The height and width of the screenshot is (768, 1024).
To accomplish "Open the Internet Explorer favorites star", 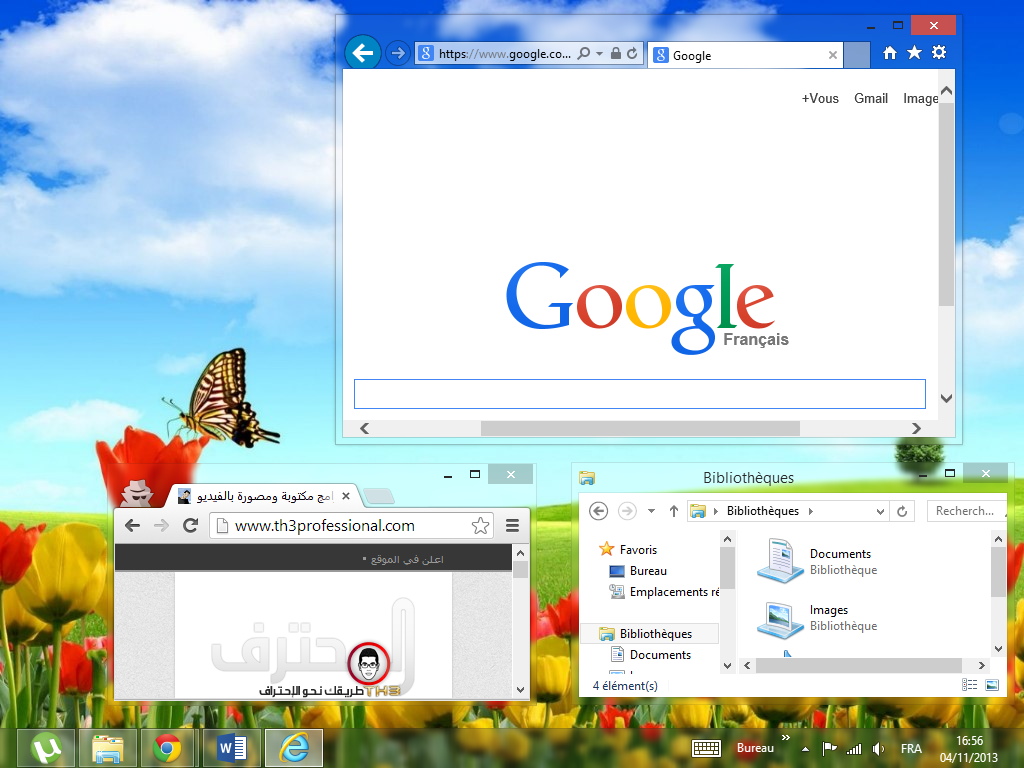I will tap(914, 53).
